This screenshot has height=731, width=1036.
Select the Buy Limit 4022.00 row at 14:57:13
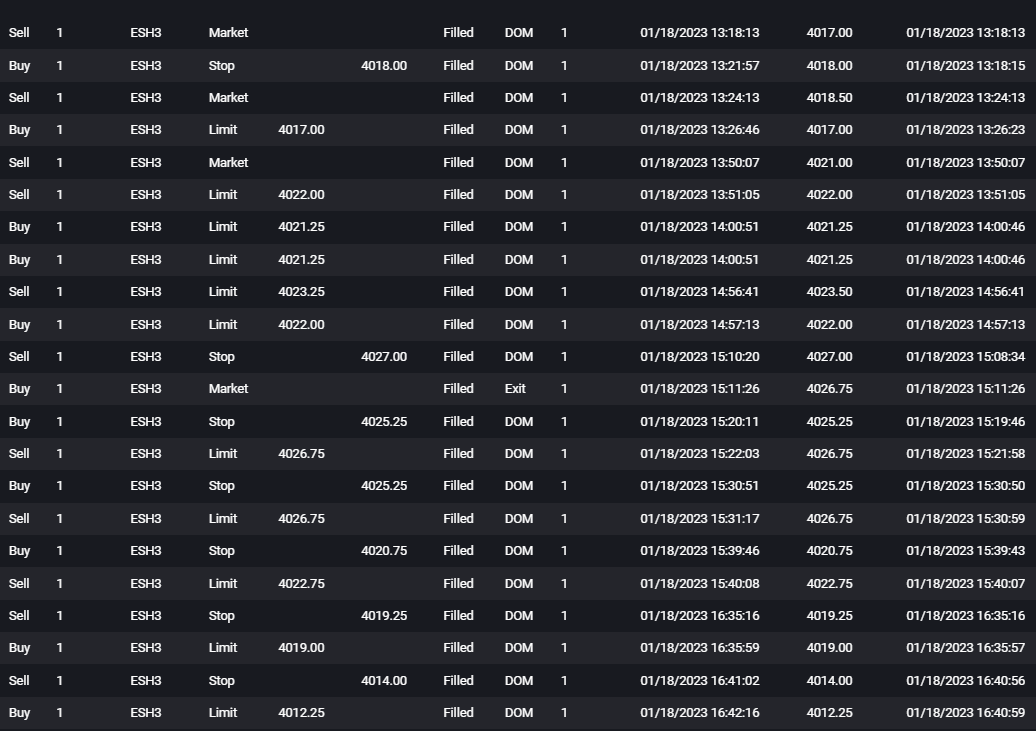[x=518, y=325]
